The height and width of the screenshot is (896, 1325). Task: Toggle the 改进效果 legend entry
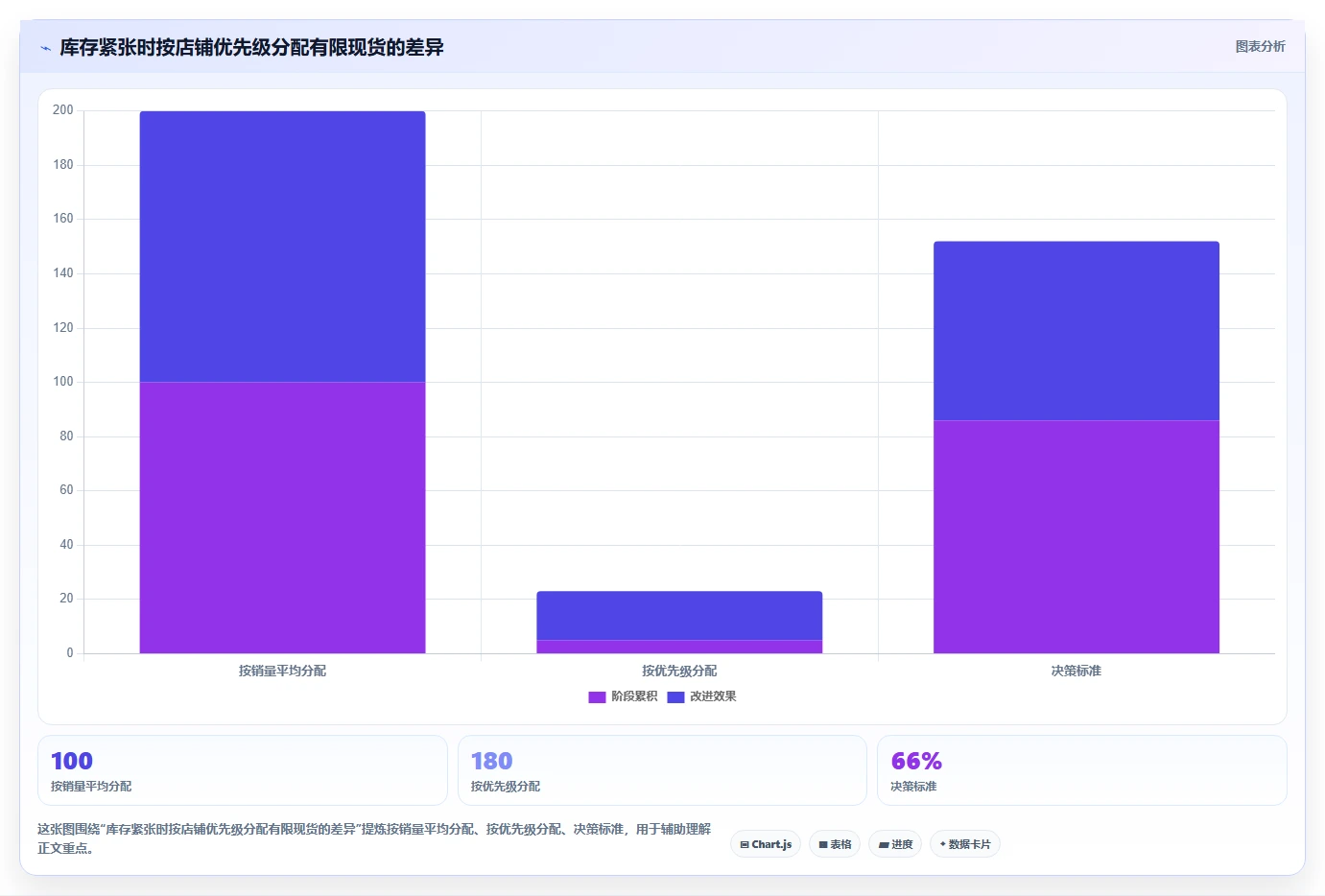701,696
